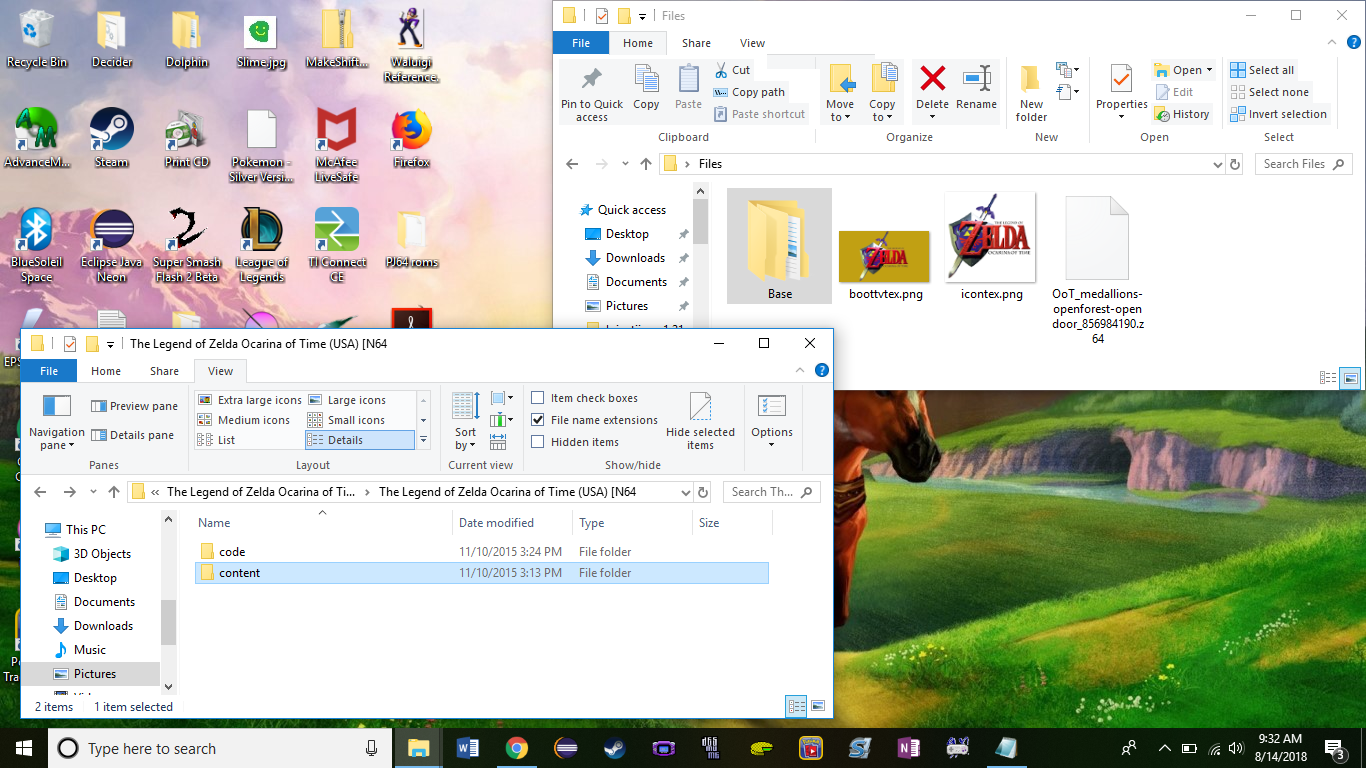
Task: Refresh the Files window location
Action: 1235,164
